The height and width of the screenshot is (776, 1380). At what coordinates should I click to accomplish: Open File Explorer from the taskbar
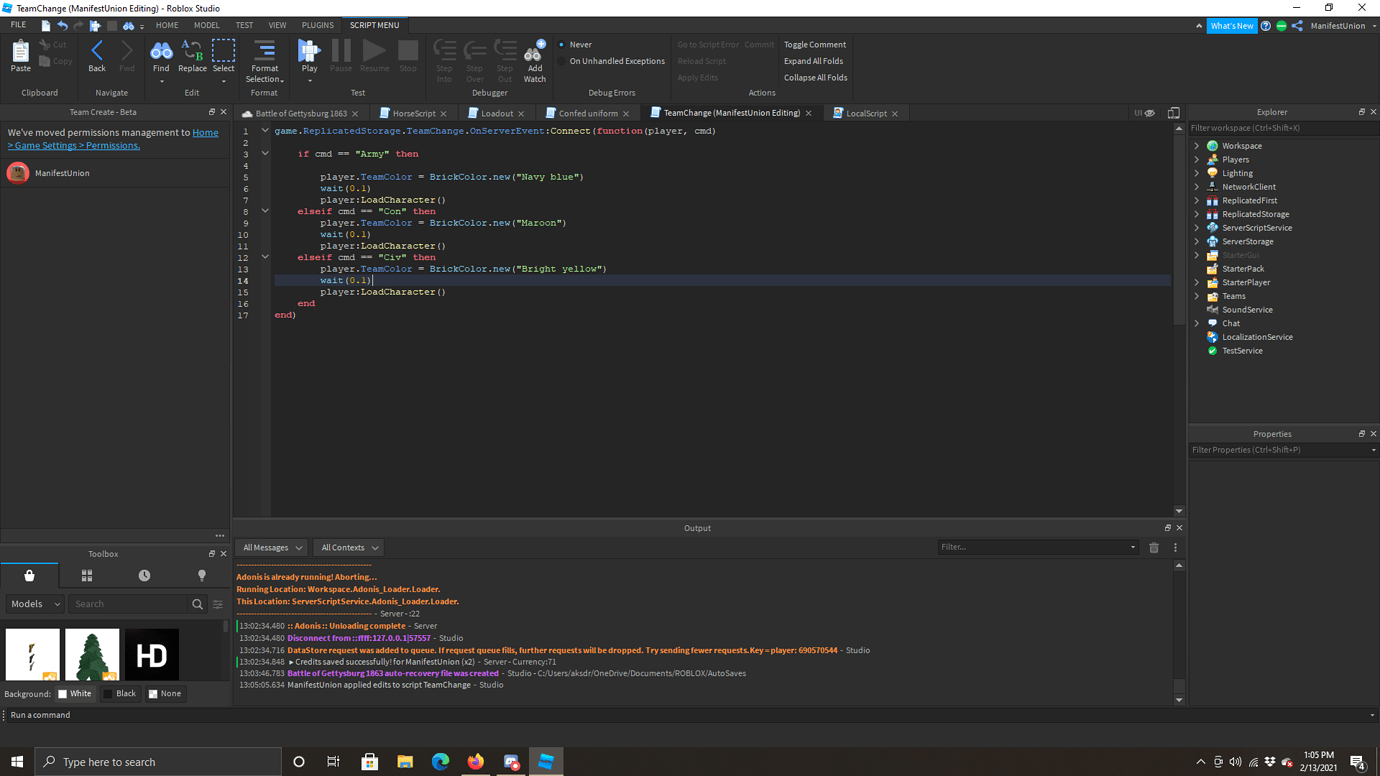coord(405,762)
